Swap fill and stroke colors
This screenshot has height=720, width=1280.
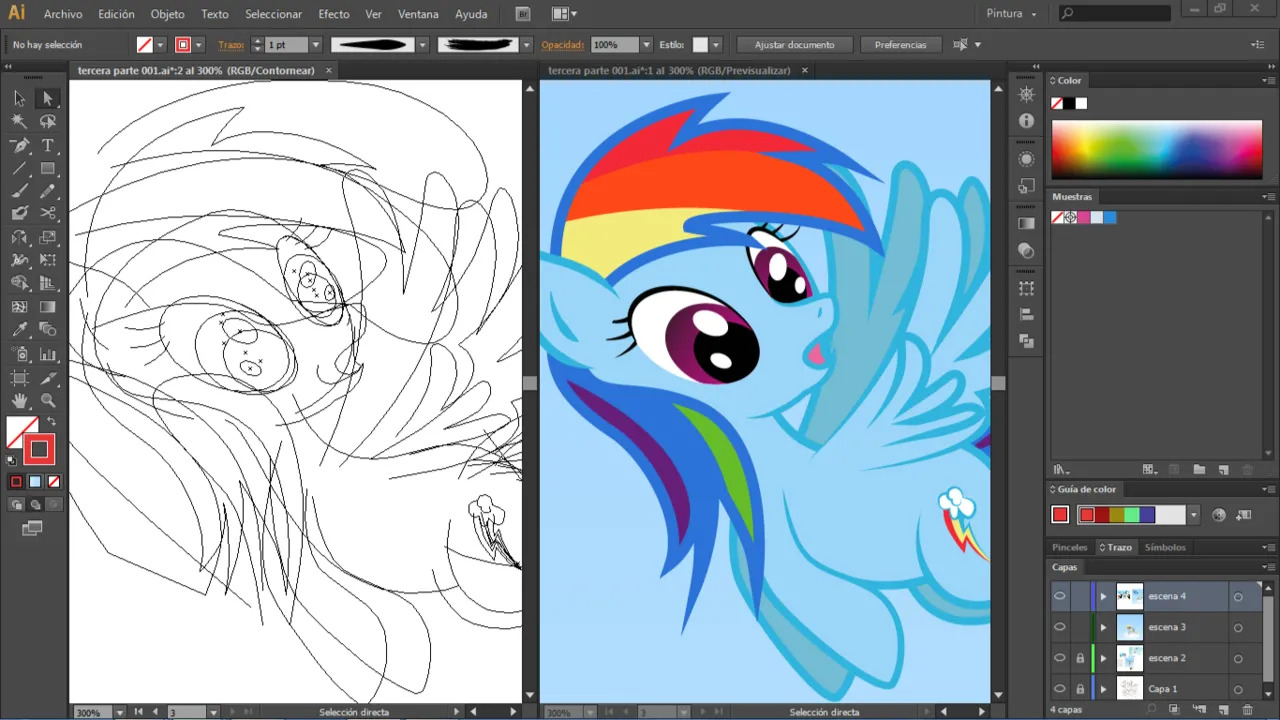click(52, 421)
